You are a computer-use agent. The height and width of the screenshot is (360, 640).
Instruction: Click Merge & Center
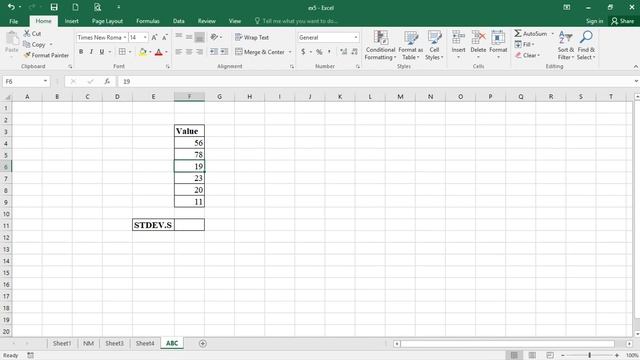(260, 52)
